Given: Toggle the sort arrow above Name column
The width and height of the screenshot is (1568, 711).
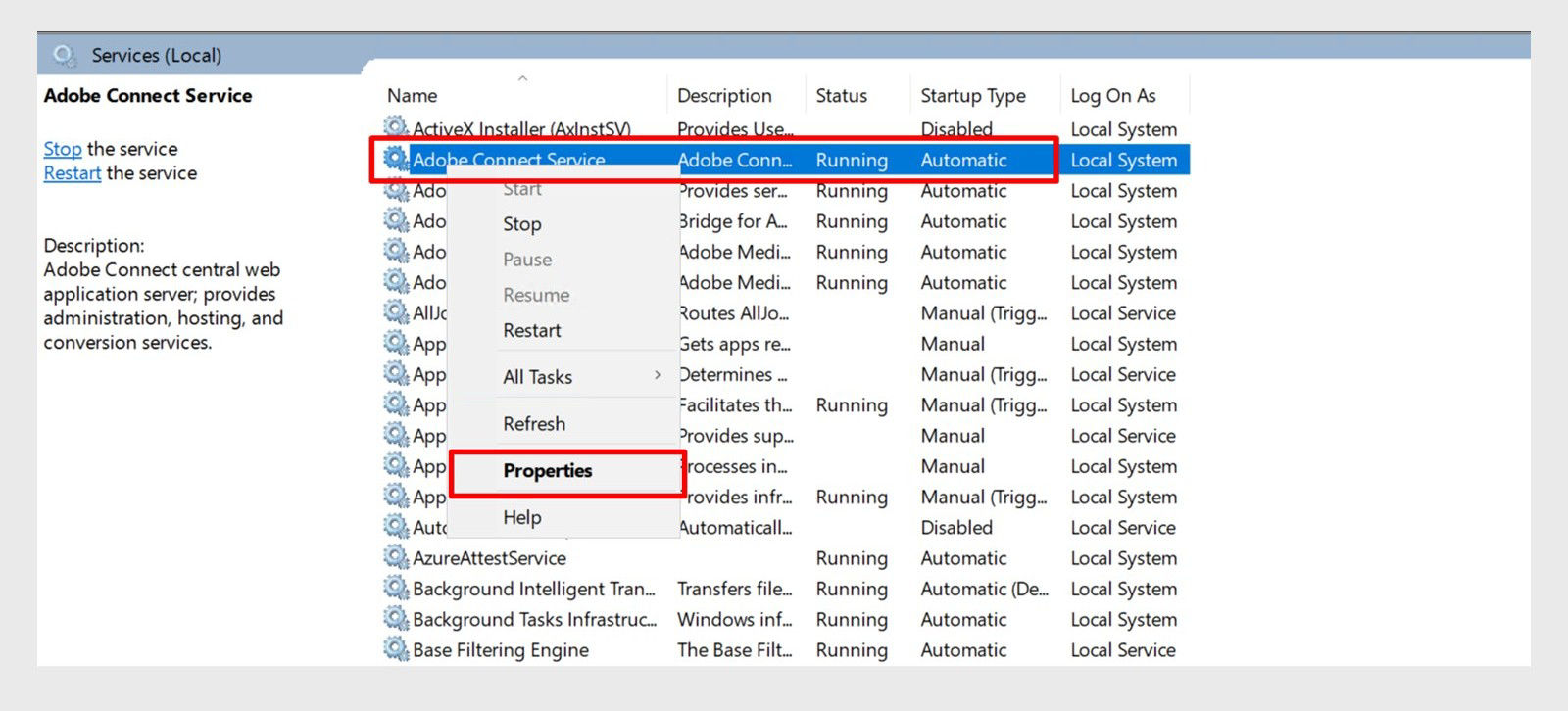Looking at the screenshot, I should click(522, 77).
